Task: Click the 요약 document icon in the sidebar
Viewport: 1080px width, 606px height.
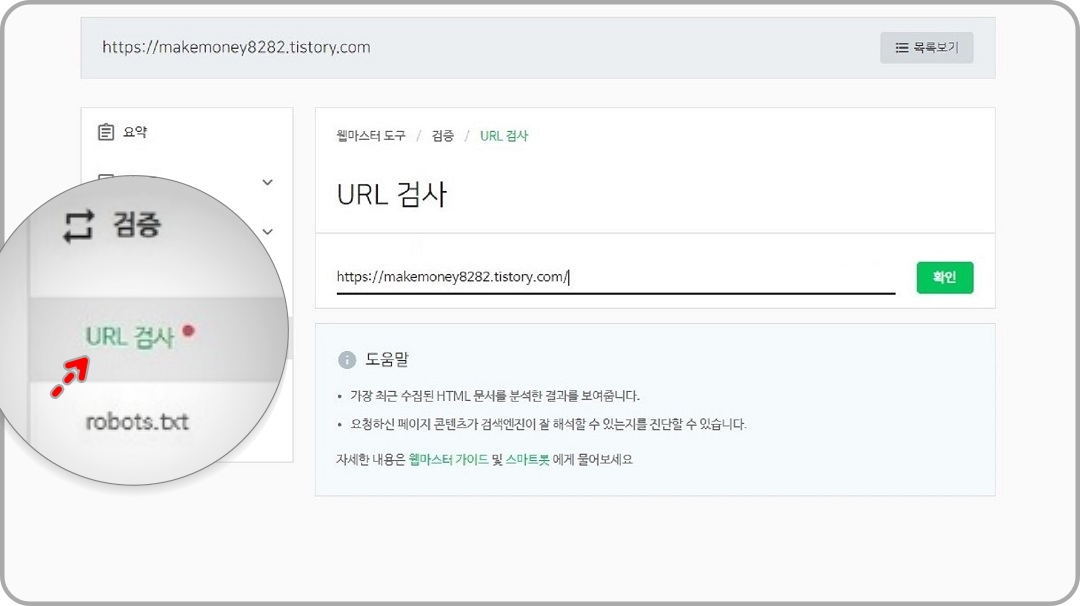Action: [x=108, y=132]
